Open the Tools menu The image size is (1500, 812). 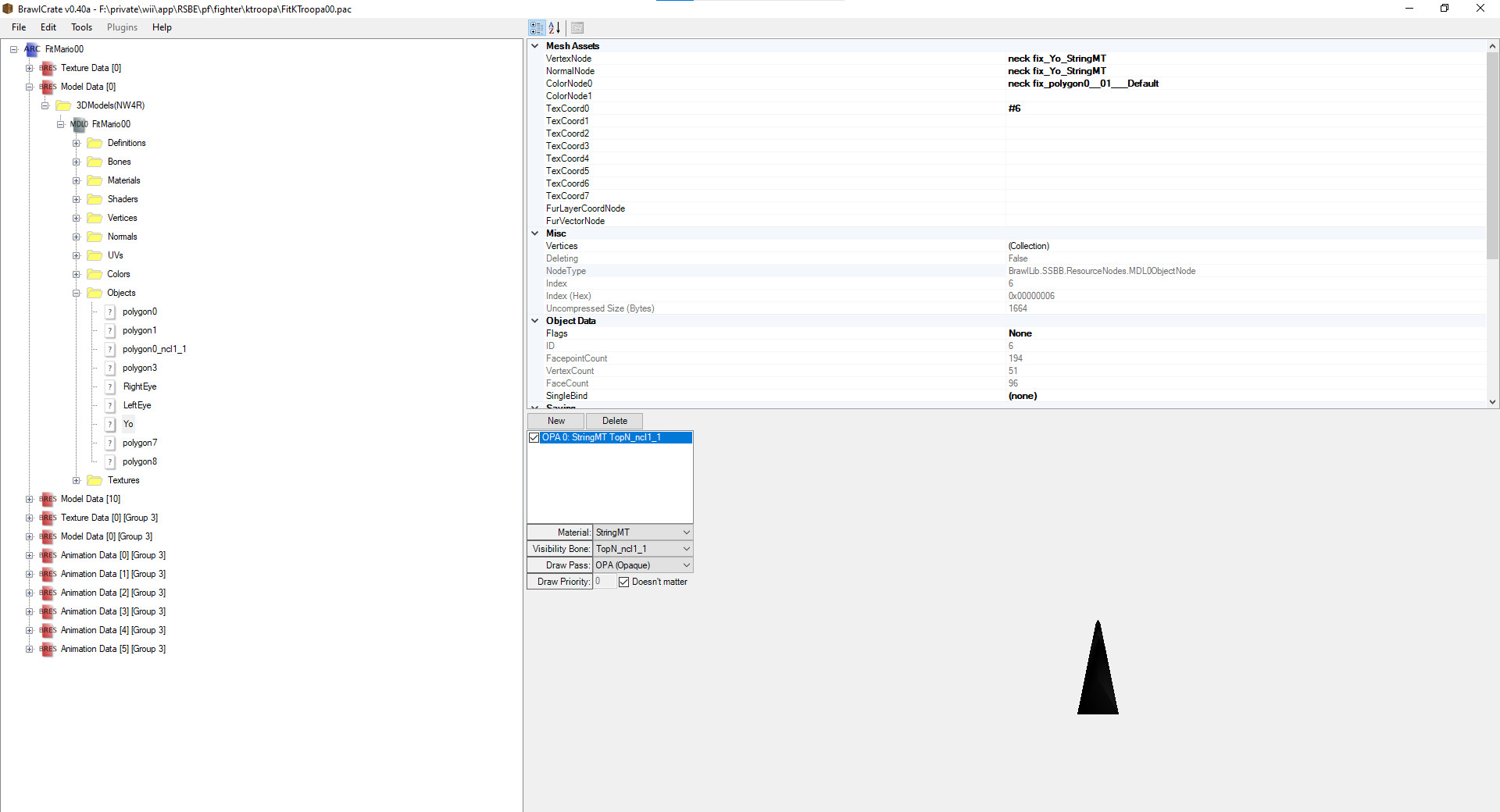(81, 27)
